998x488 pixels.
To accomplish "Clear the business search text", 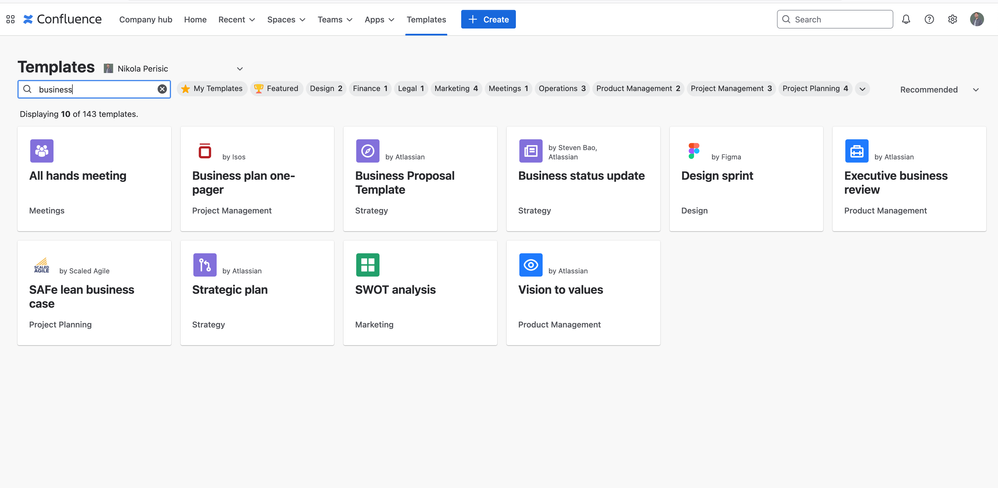I will (x=162, y=89).
